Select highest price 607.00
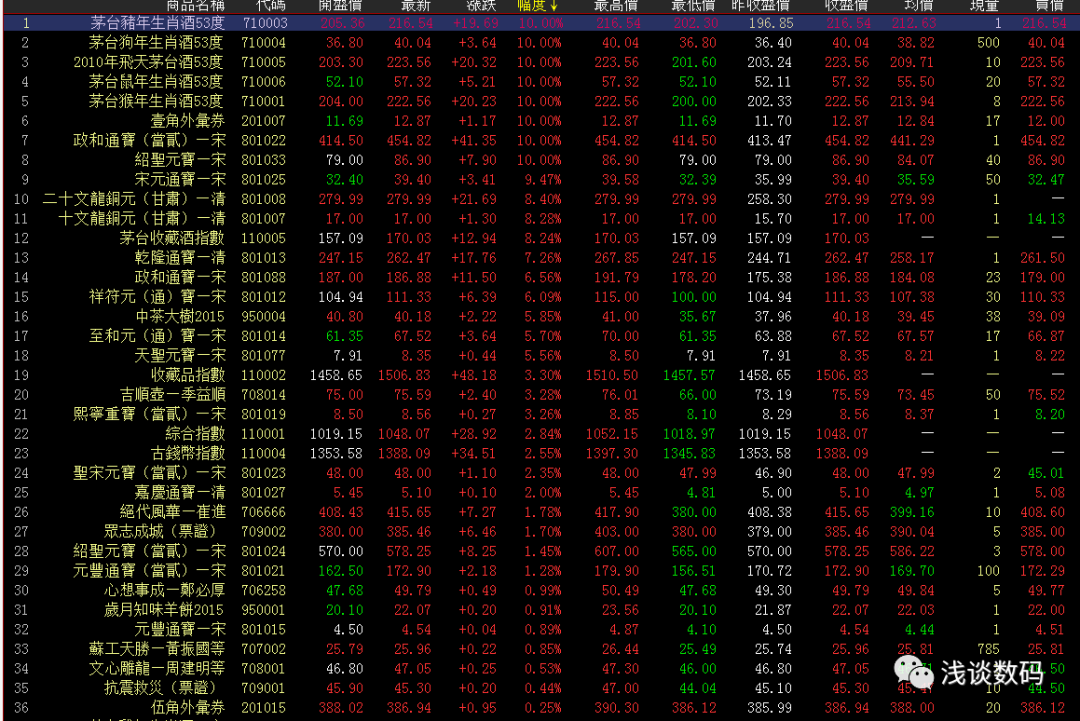This screenshot has width=1080, height=721. (616, 552)
